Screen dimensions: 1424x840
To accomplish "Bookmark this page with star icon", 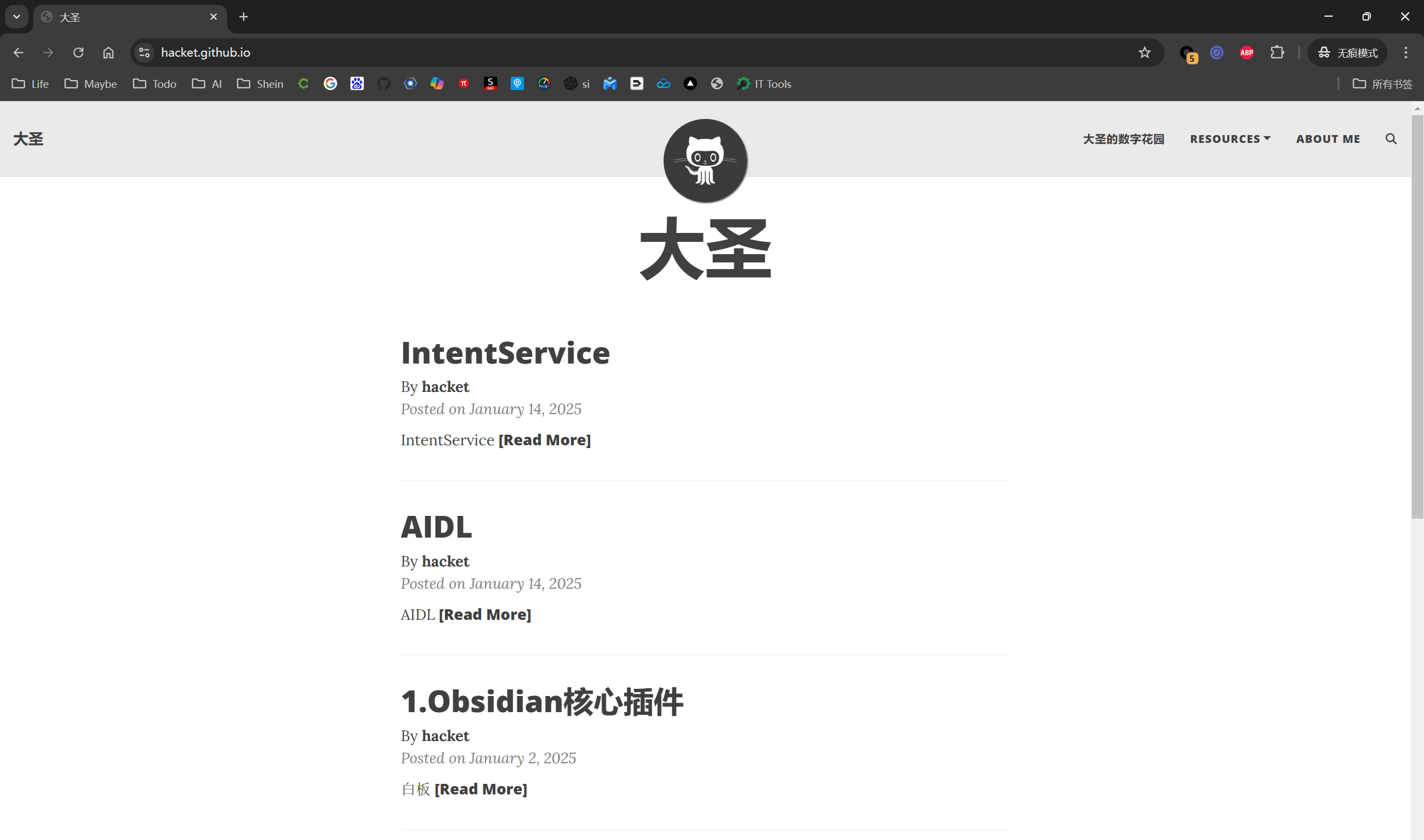I will 1144,53.
